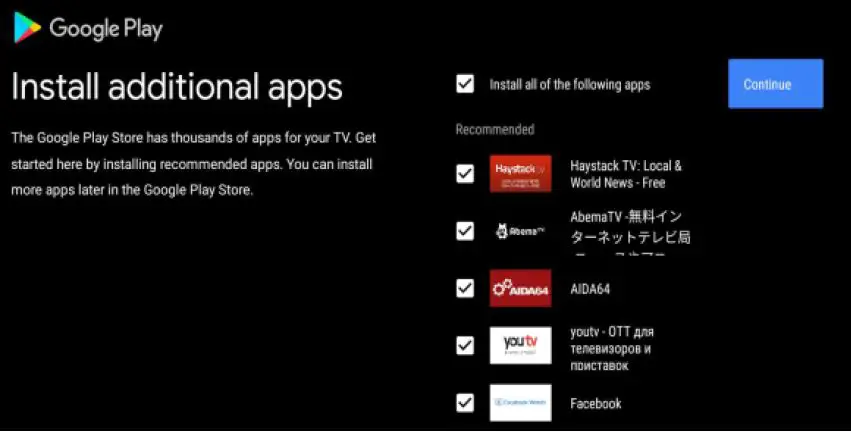Click the 'AIDA64' app name text
The width and height of the screenshot is (851, 435).
(590, 289)
